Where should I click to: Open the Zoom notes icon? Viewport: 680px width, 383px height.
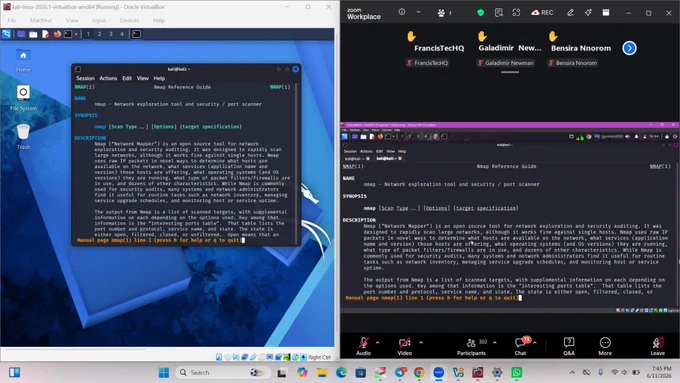(x=499, y=13)
